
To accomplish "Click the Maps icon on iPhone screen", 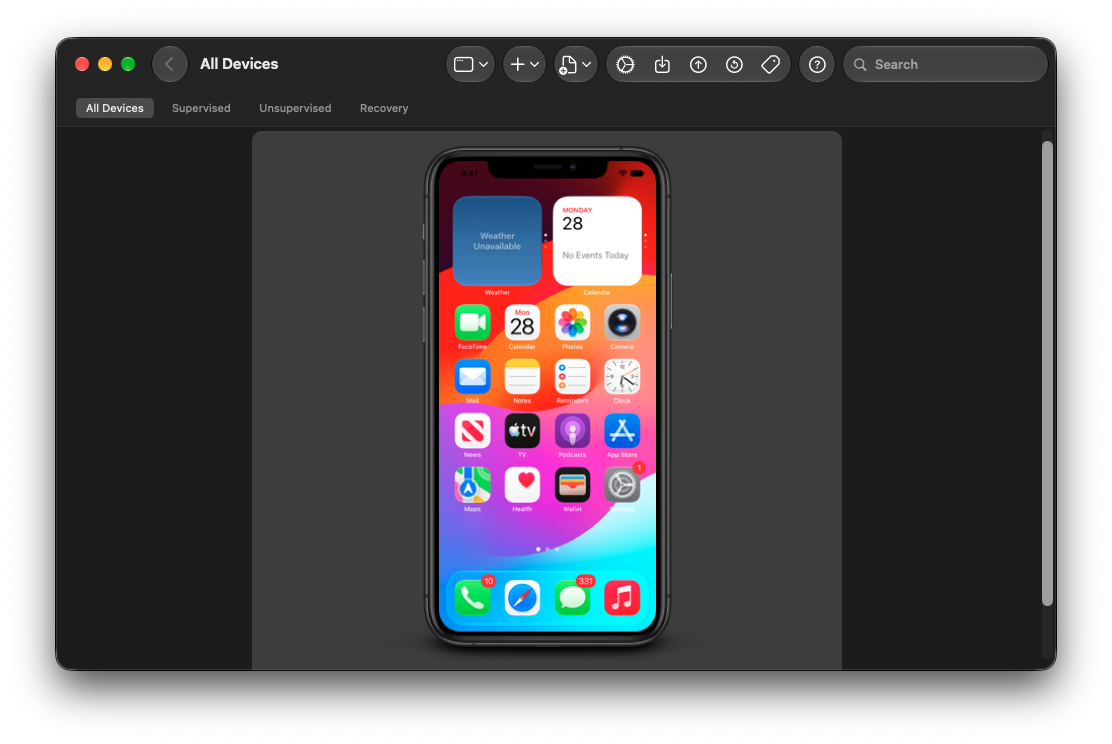I will [x=472, y=485].
